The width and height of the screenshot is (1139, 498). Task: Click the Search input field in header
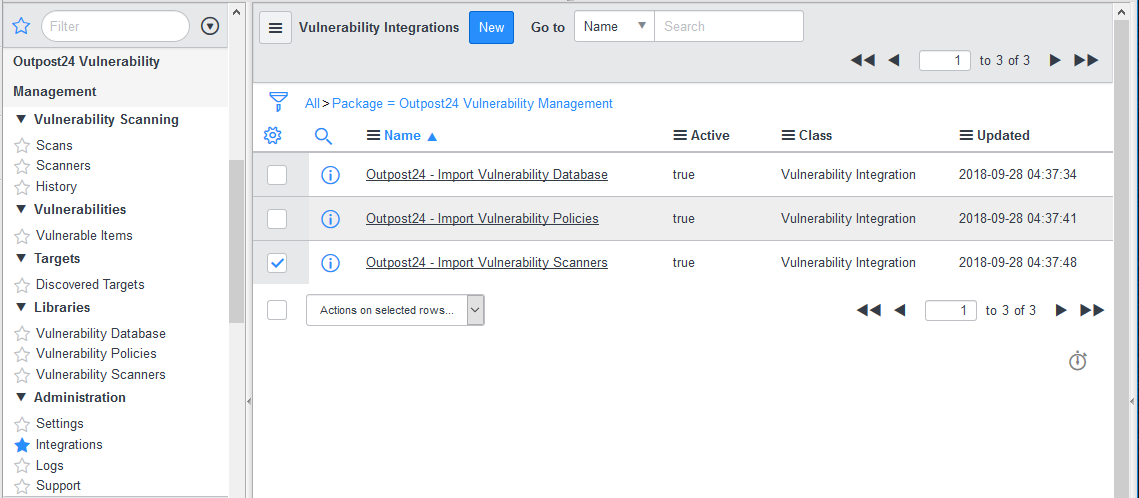click(x=728, y=27)
